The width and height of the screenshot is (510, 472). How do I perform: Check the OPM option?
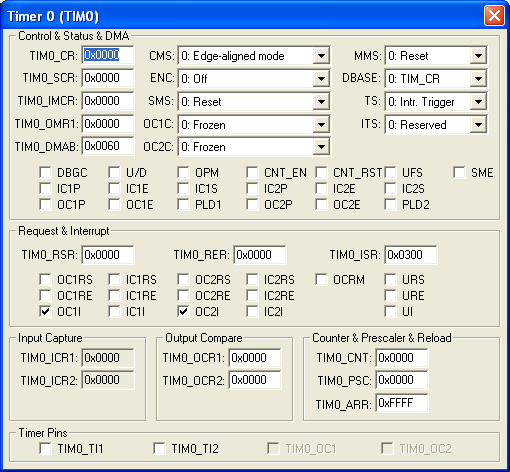pyautogui.click(x=183, y=173)
